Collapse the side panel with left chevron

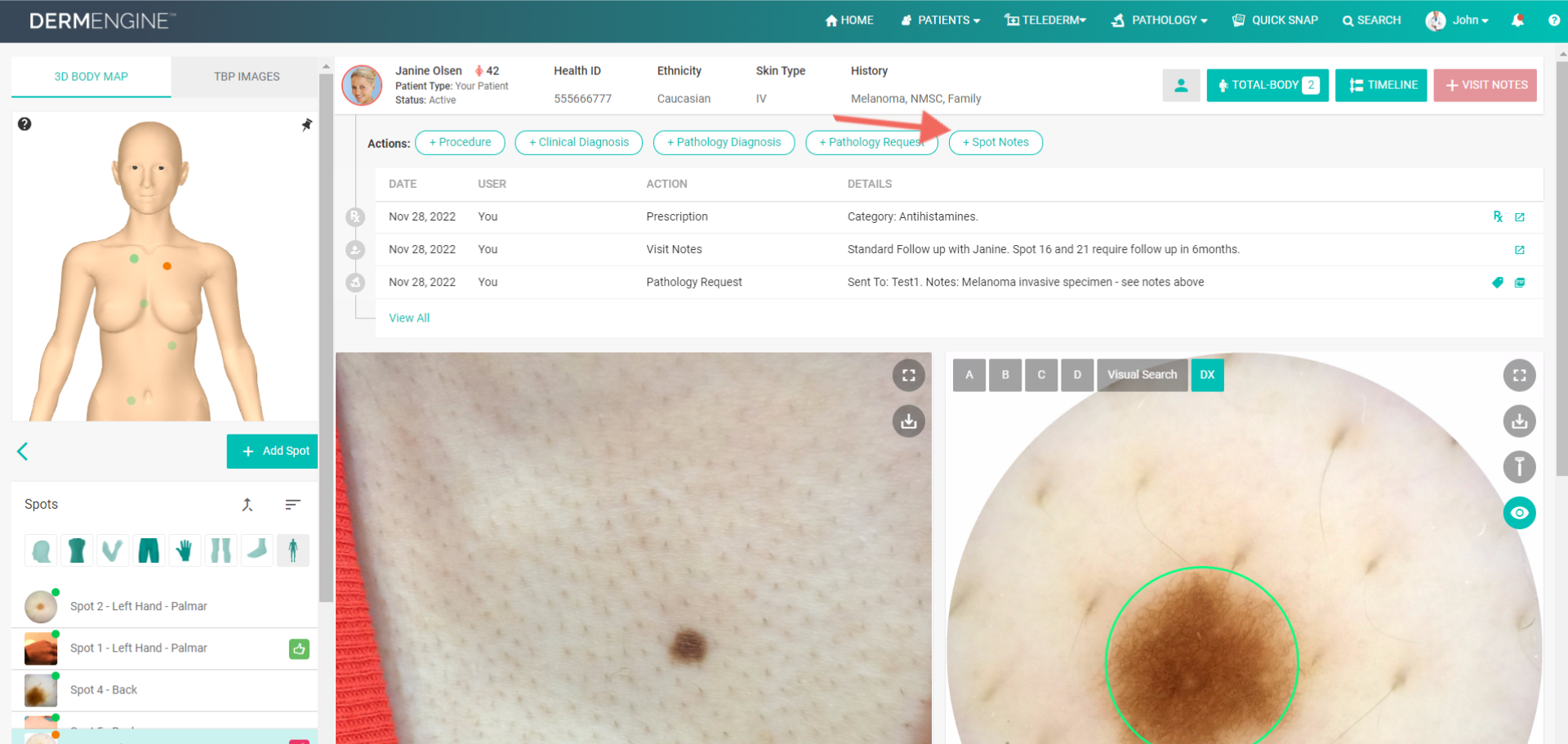tap(22, 452)
